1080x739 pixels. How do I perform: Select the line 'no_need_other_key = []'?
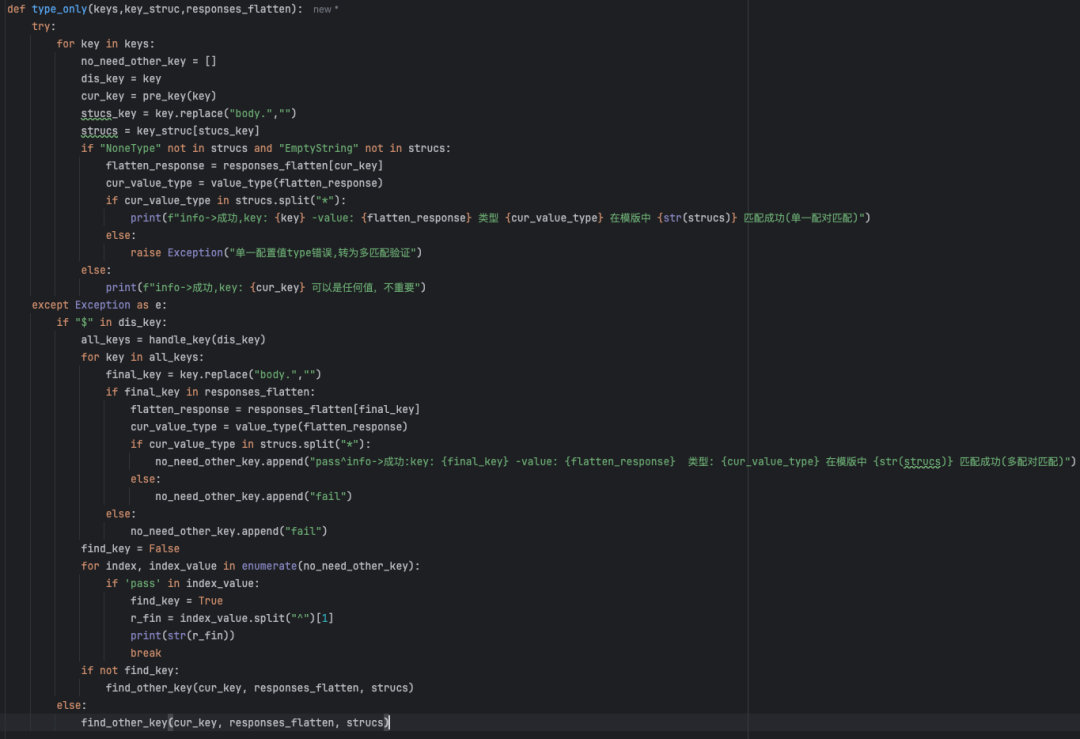[149, 61]
